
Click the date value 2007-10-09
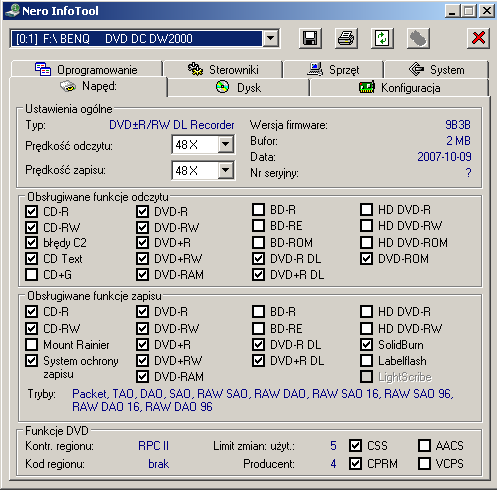[444, 157]
